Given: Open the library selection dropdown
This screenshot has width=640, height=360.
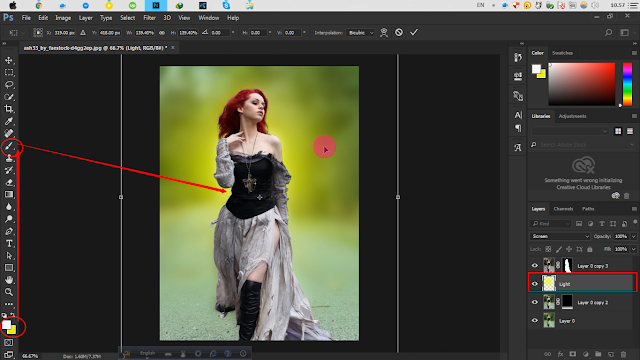Looking at the screenshot, I should click(x=570, y=131).
